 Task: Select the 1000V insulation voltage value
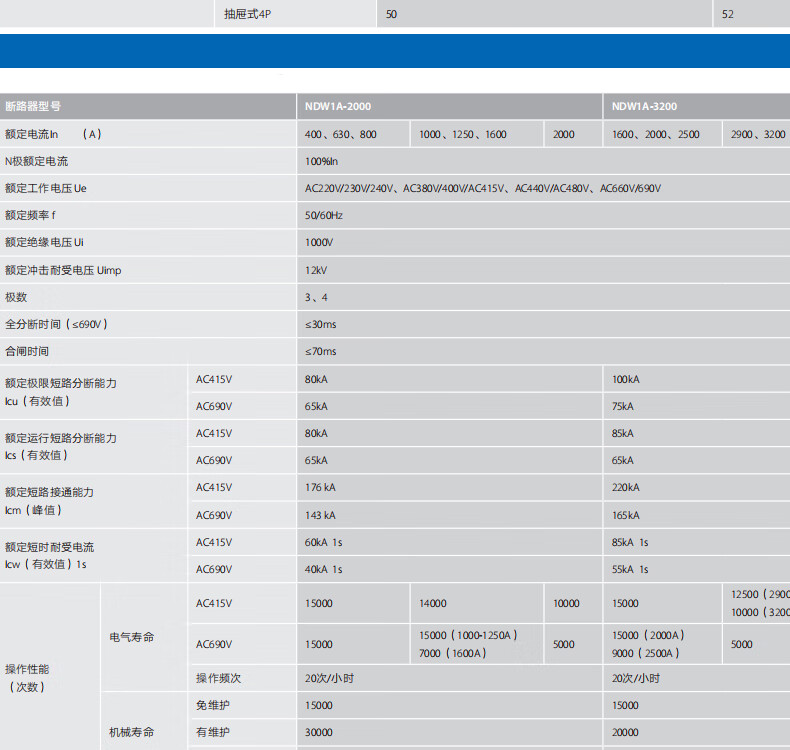[x=319, y=243]
